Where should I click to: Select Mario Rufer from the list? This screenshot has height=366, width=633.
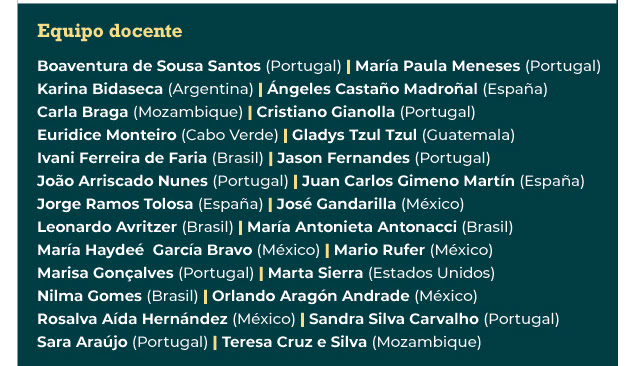coord(379,250)
